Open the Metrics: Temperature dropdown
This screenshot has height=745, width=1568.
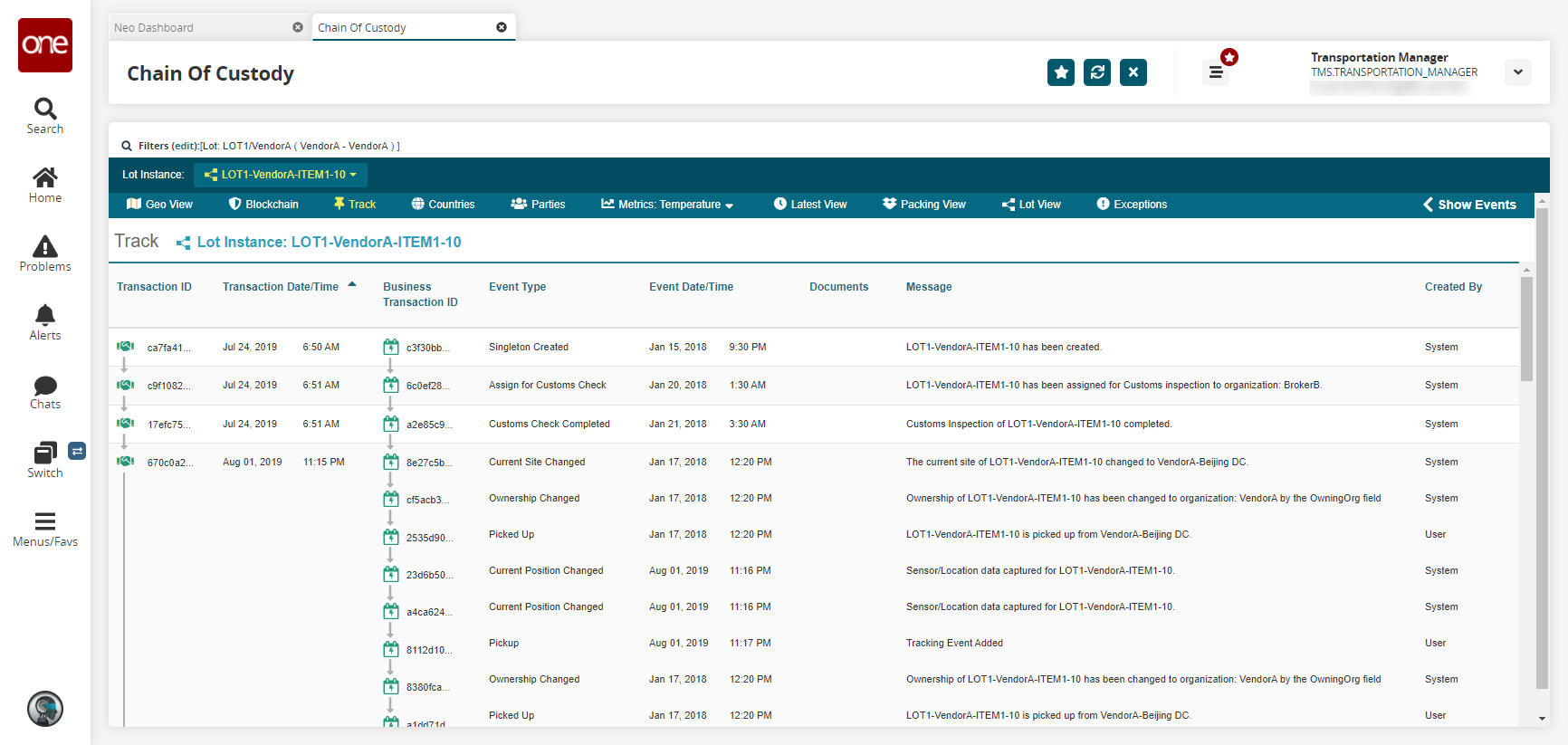tap(667, 205)
